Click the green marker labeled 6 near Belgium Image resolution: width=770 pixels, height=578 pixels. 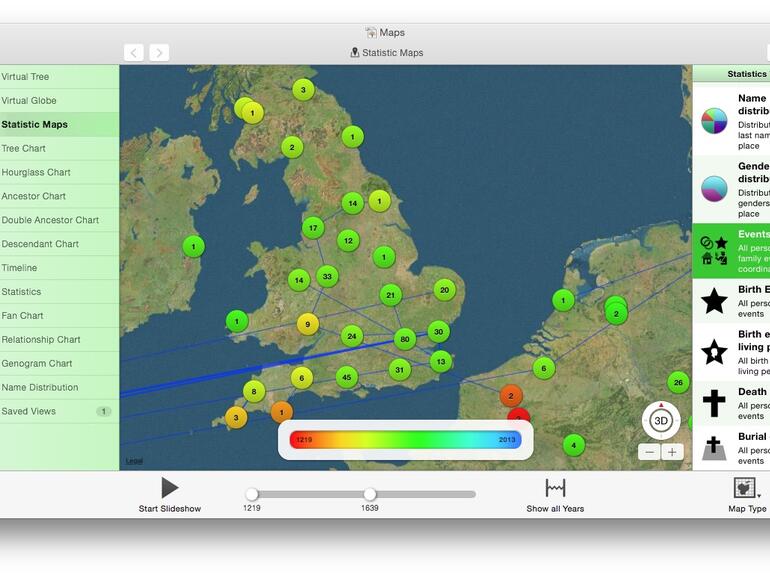(x=544, y=368)
